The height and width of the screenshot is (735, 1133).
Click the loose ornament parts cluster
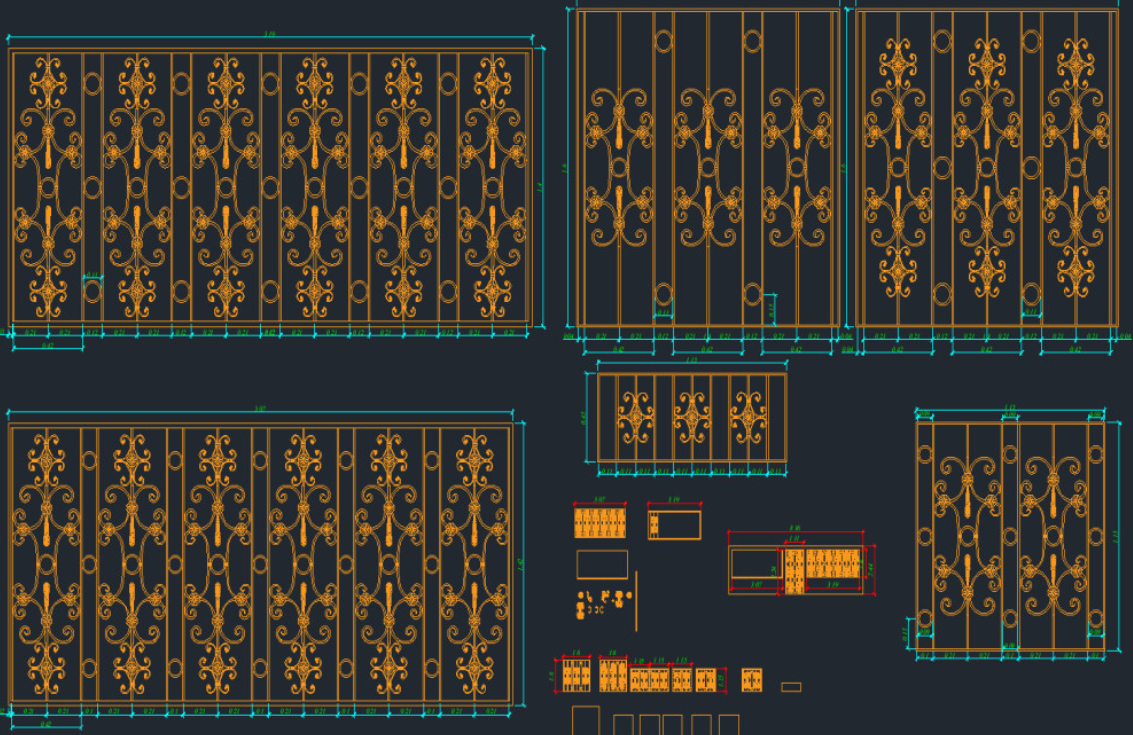604,602
